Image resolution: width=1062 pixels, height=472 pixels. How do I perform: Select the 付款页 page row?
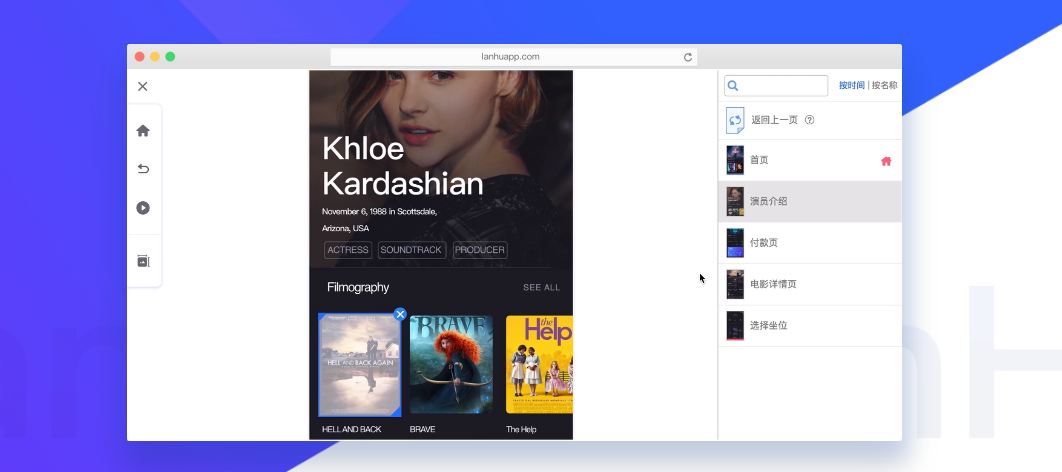(x=809, y=243)
